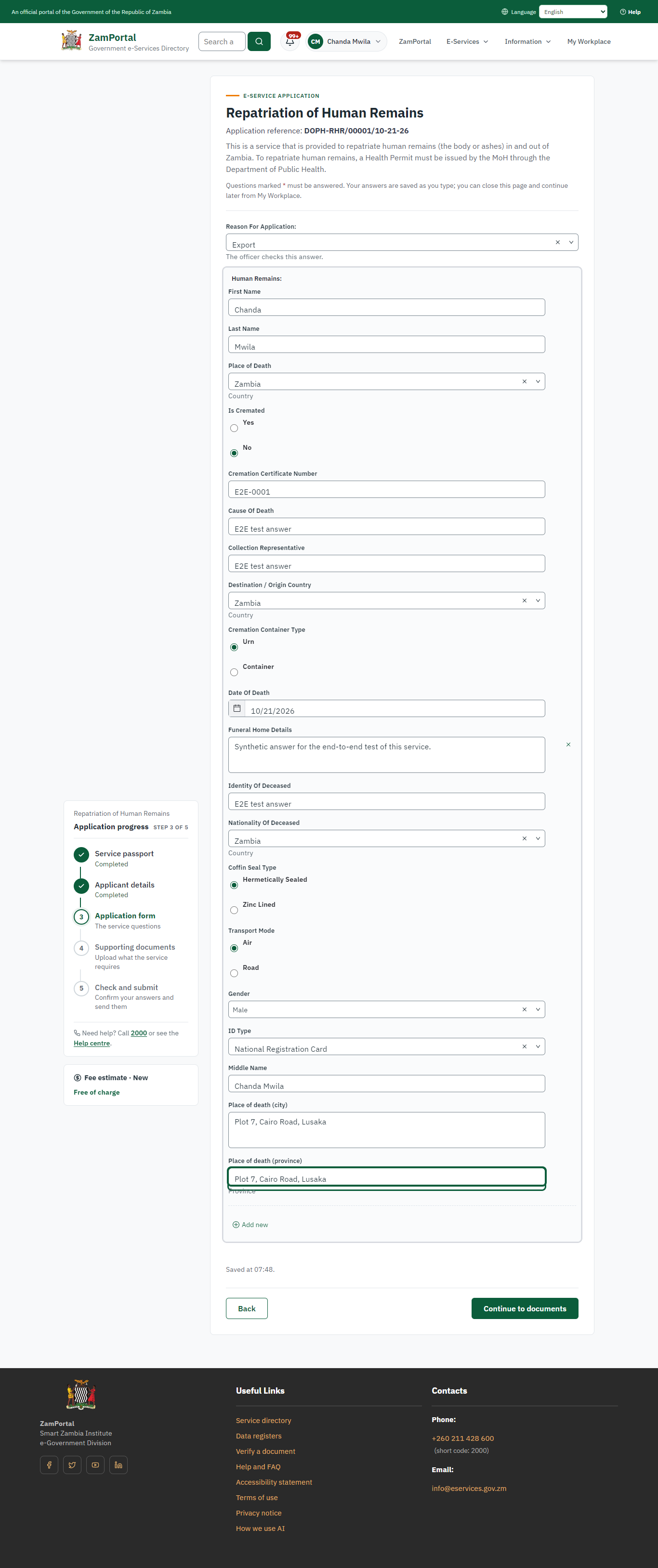
Task: Clear the Reason For Application selection
Action: pos(557,242)
